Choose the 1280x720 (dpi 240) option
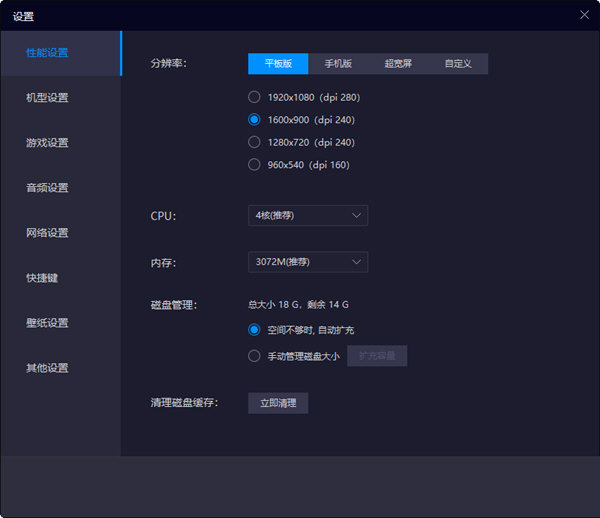The image size is (600, 518). (x=254, y=143)
